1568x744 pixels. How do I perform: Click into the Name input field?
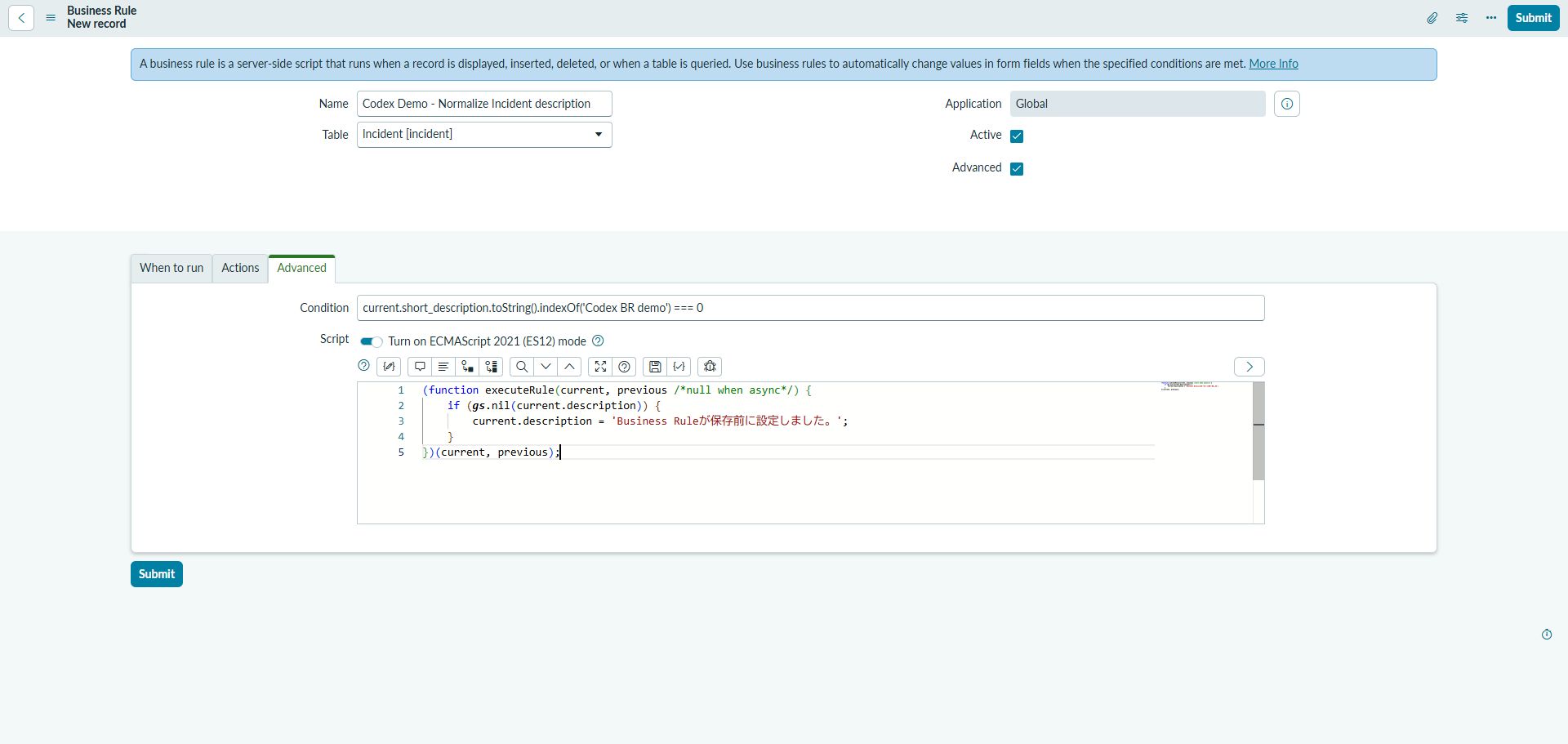pyautogui.click(x=484, y=104)
